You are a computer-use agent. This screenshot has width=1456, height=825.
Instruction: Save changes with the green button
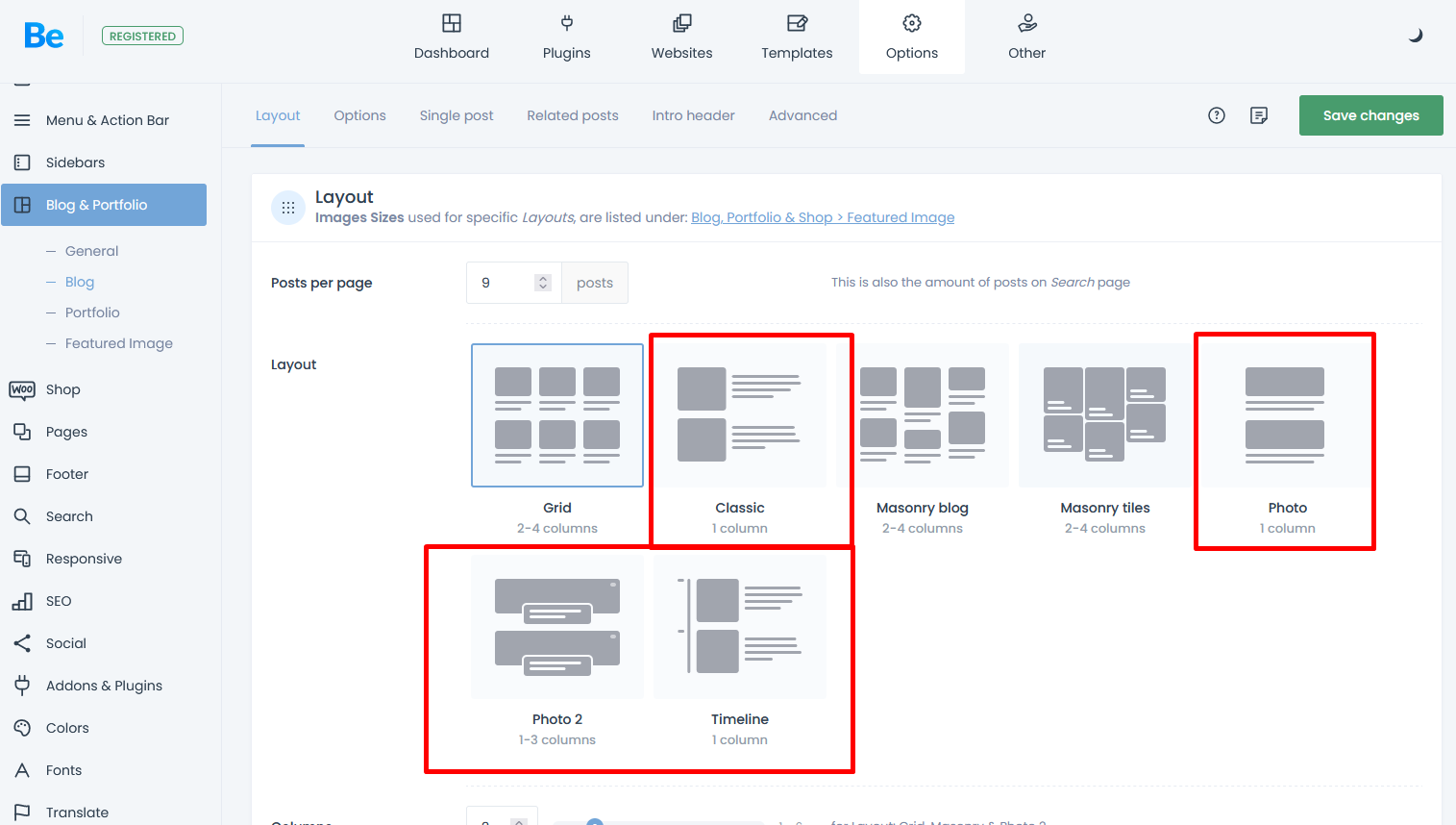point(1371,115)
